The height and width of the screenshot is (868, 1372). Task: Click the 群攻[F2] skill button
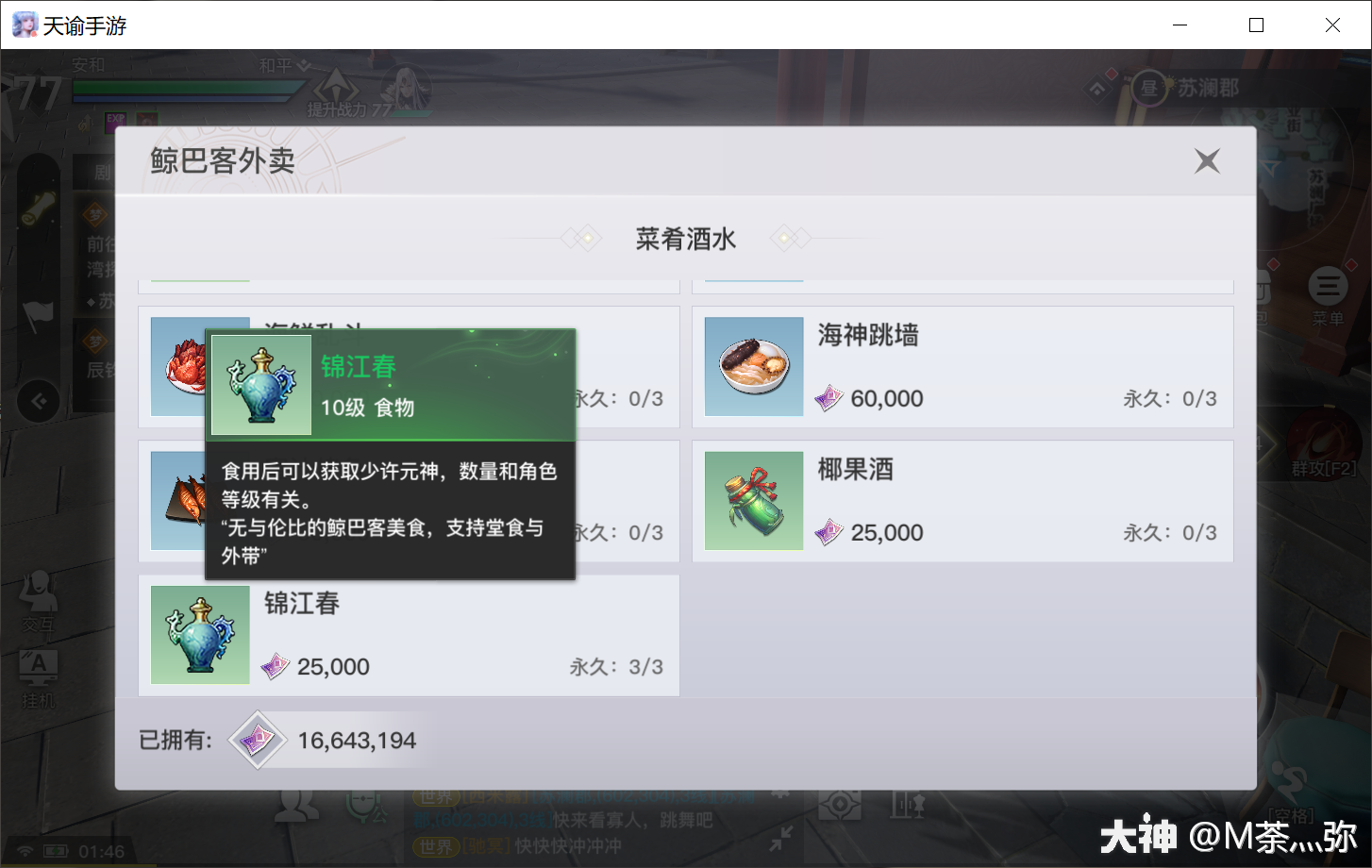click(1325, 443)
